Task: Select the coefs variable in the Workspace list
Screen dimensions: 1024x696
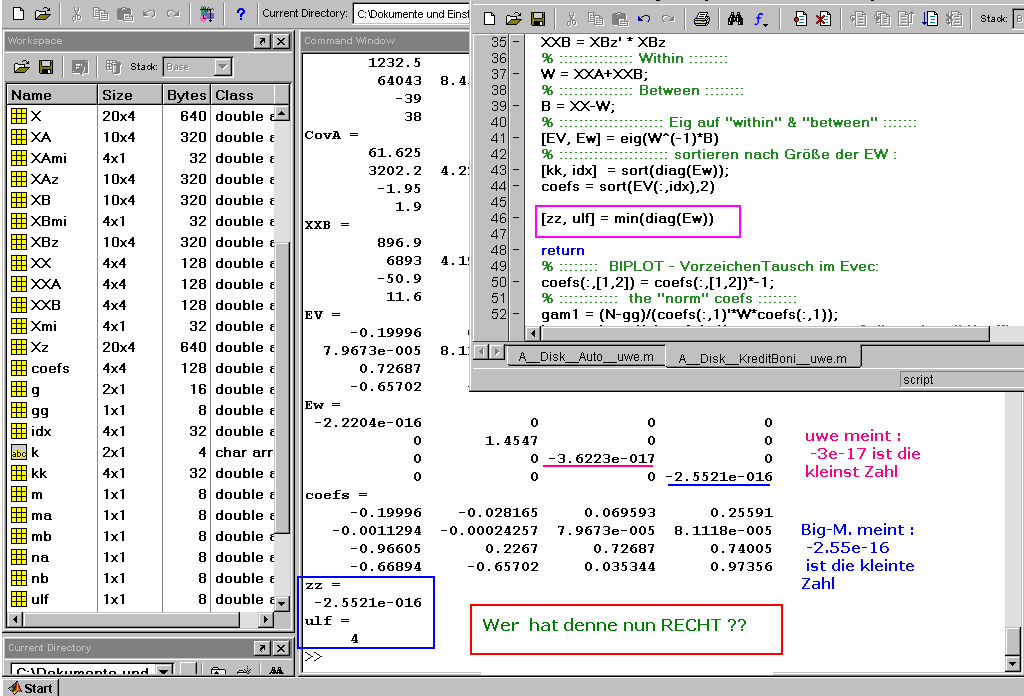Action: [x=50, y=368]
